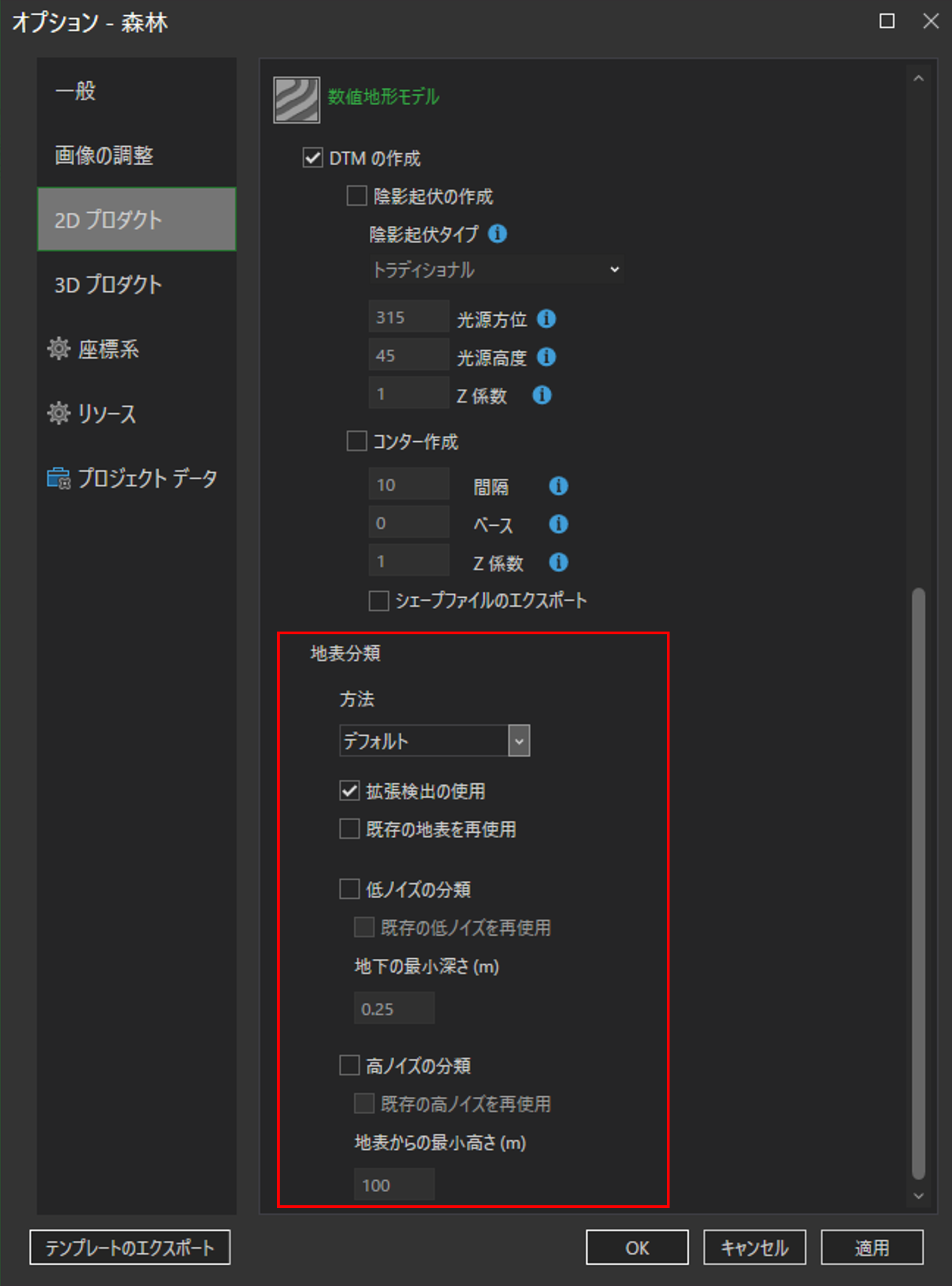The image size is (952, 1286).
Task: Close the オプション dialog window
Action: pos(931,21)
